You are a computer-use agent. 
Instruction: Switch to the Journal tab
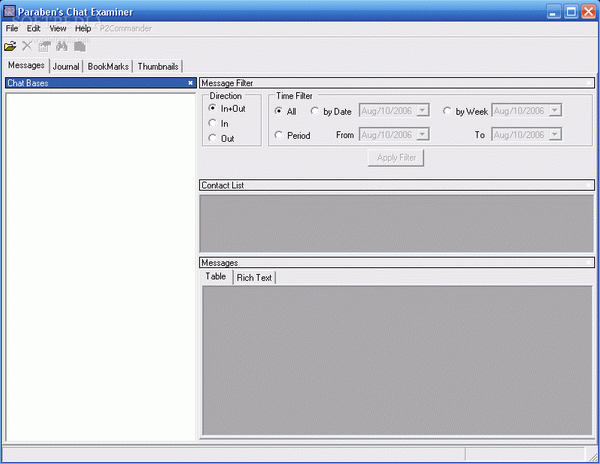(66, 67)
